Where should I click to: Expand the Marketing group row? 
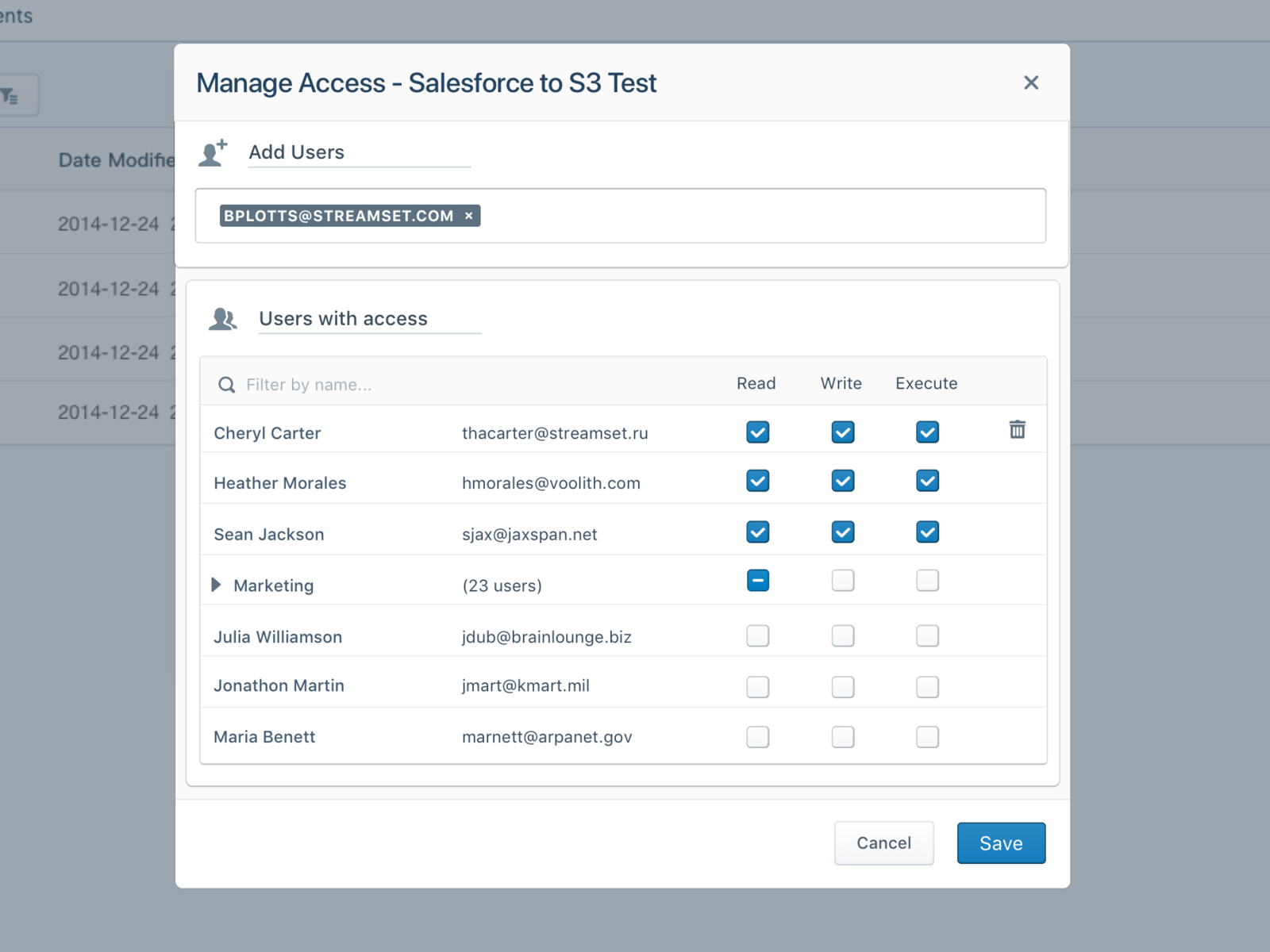click(216, 585)
